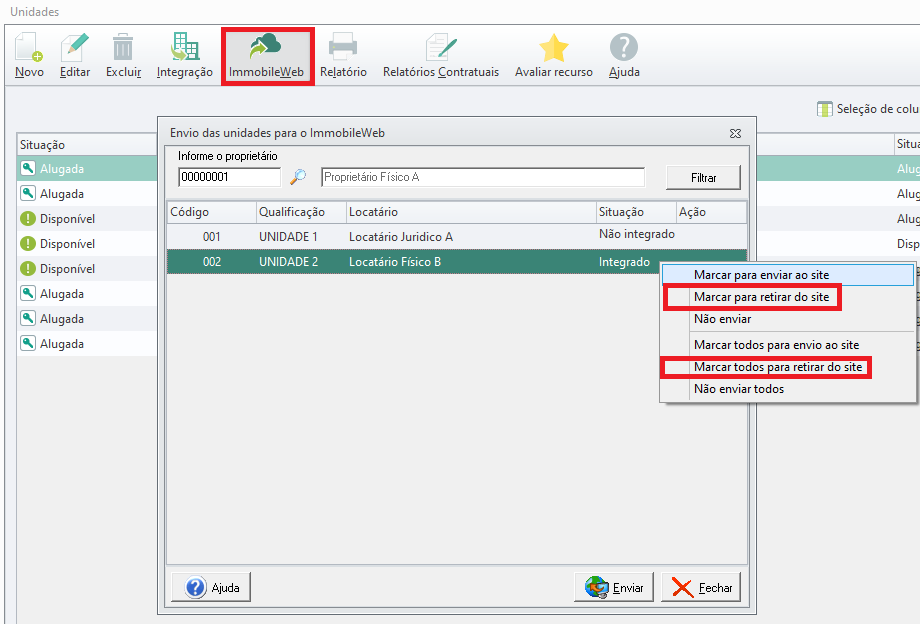Close the Envio das unidades dialog
Image resolution: width=920 pixels, height=624 pixels.
(735, 133)
